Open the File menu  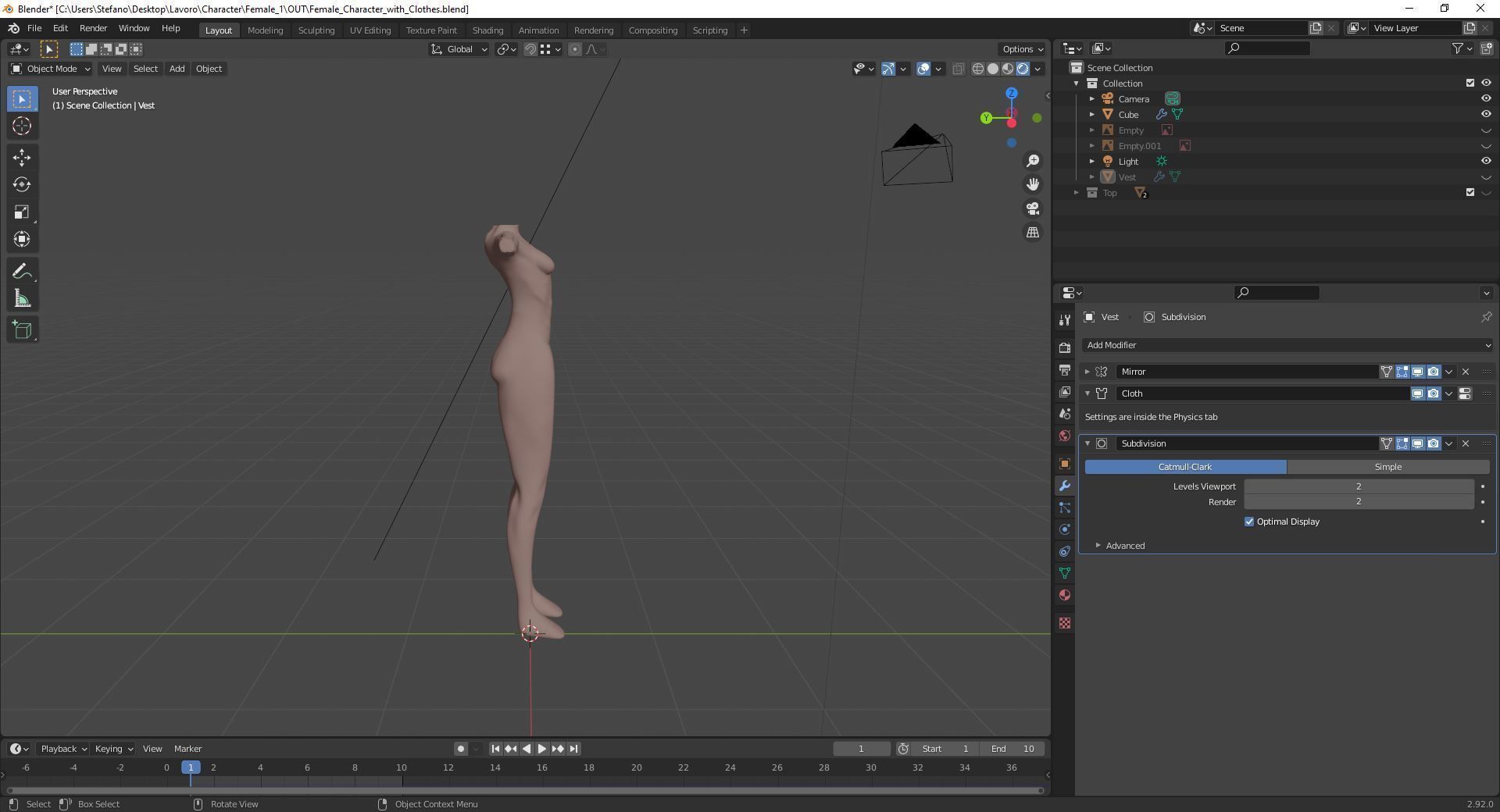click(x=34, y=28)
